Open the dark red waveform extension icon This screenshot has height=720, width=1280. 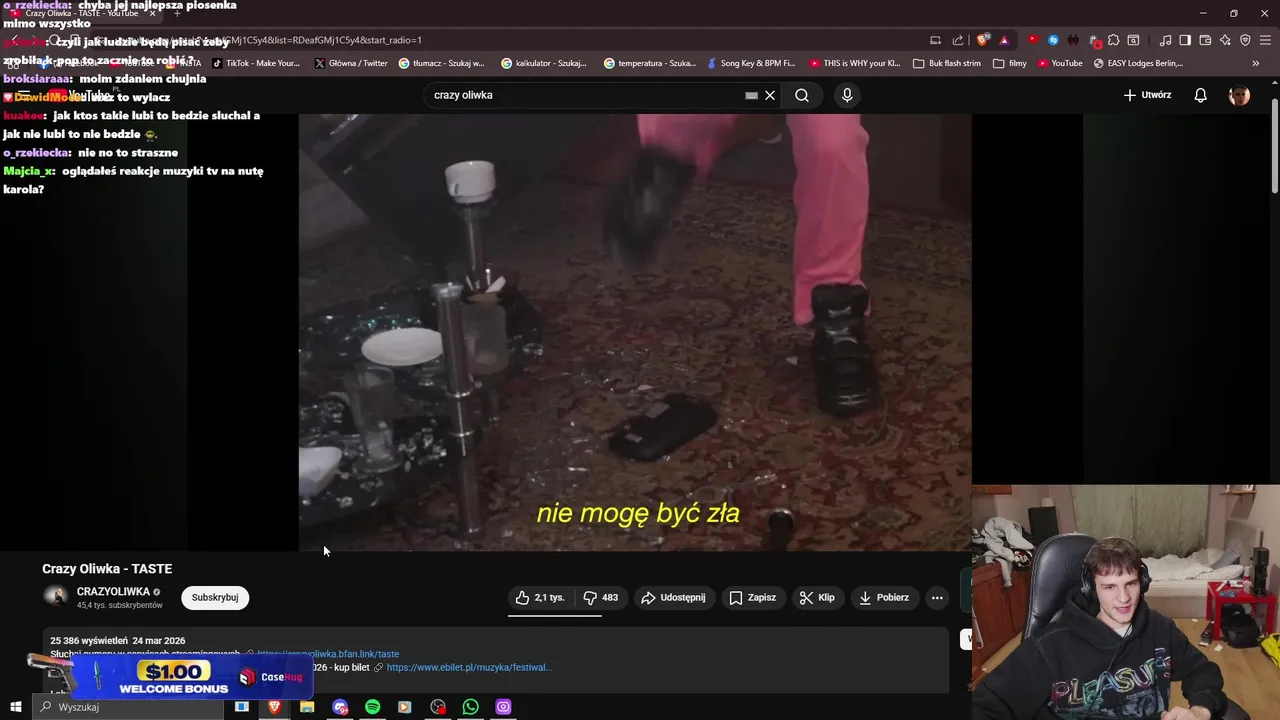(1073, 40)
